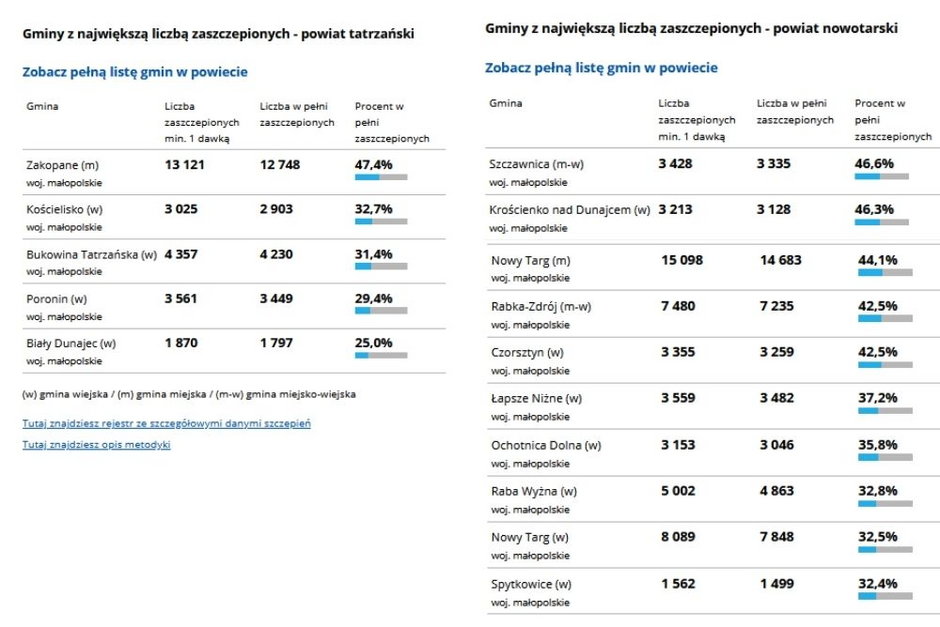Click the Spytkowice 32,4% progress bar

pos(885,596)
